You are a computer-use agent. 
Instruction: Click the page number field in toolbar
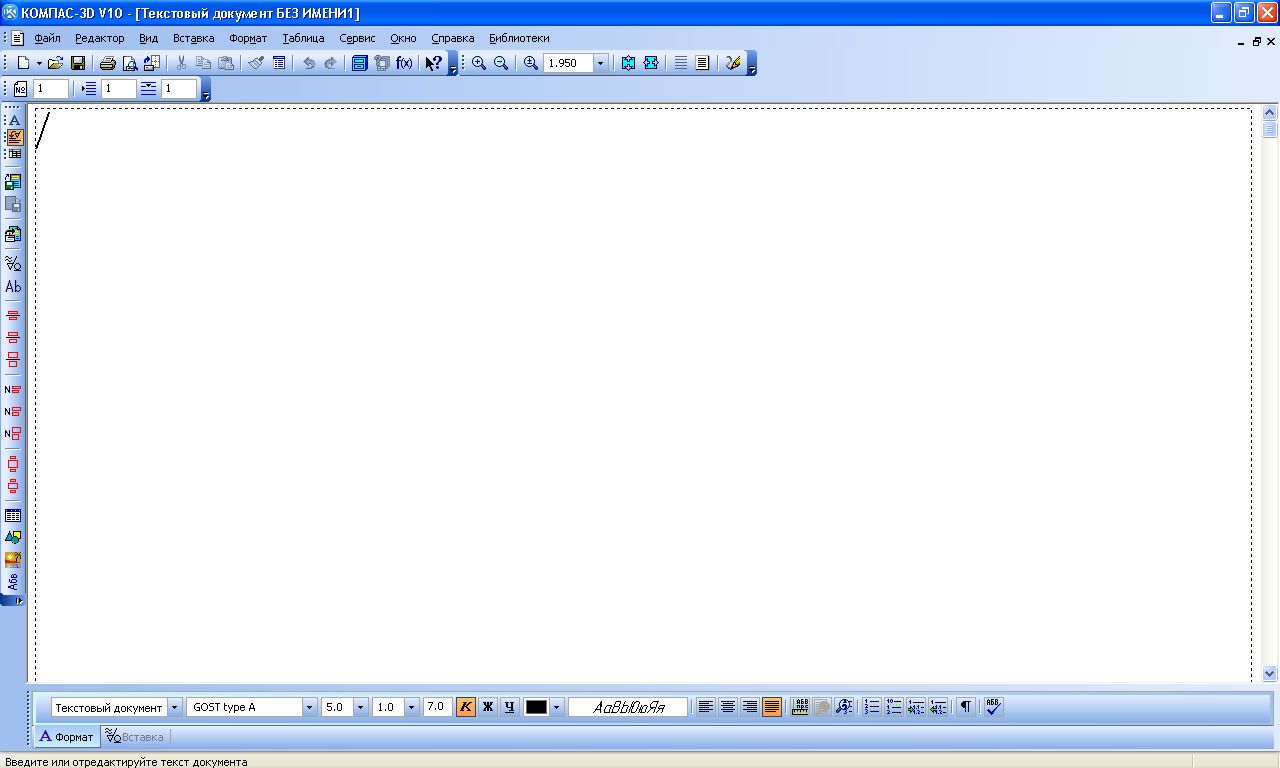[x=51, y=89]
